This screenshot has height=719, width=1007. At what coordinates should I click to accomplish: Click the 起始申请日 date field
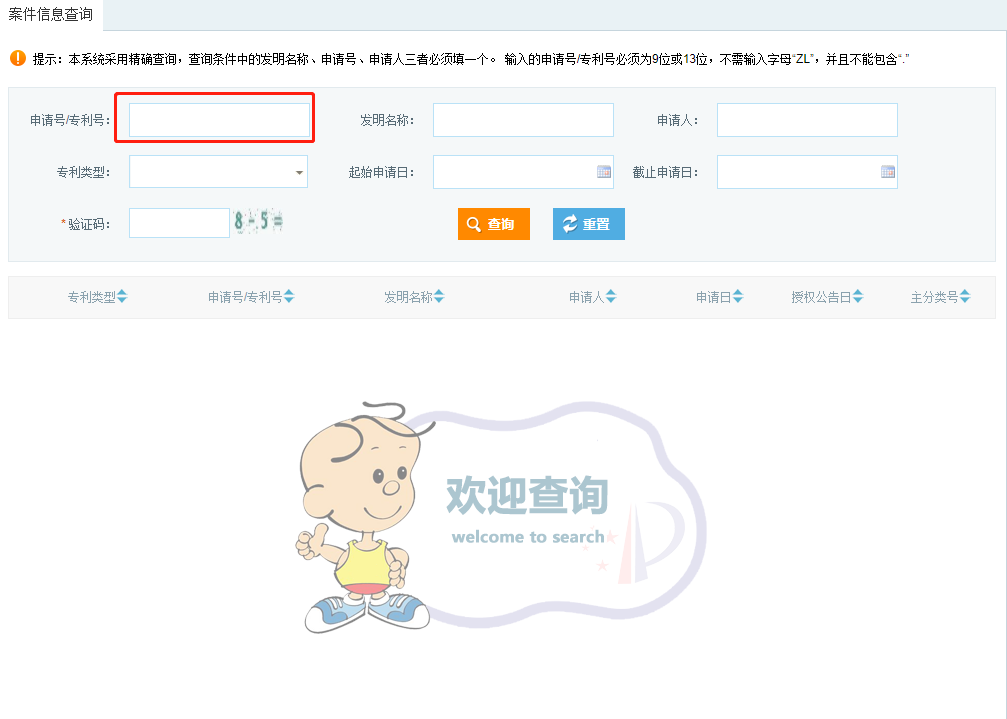(523, 172)
